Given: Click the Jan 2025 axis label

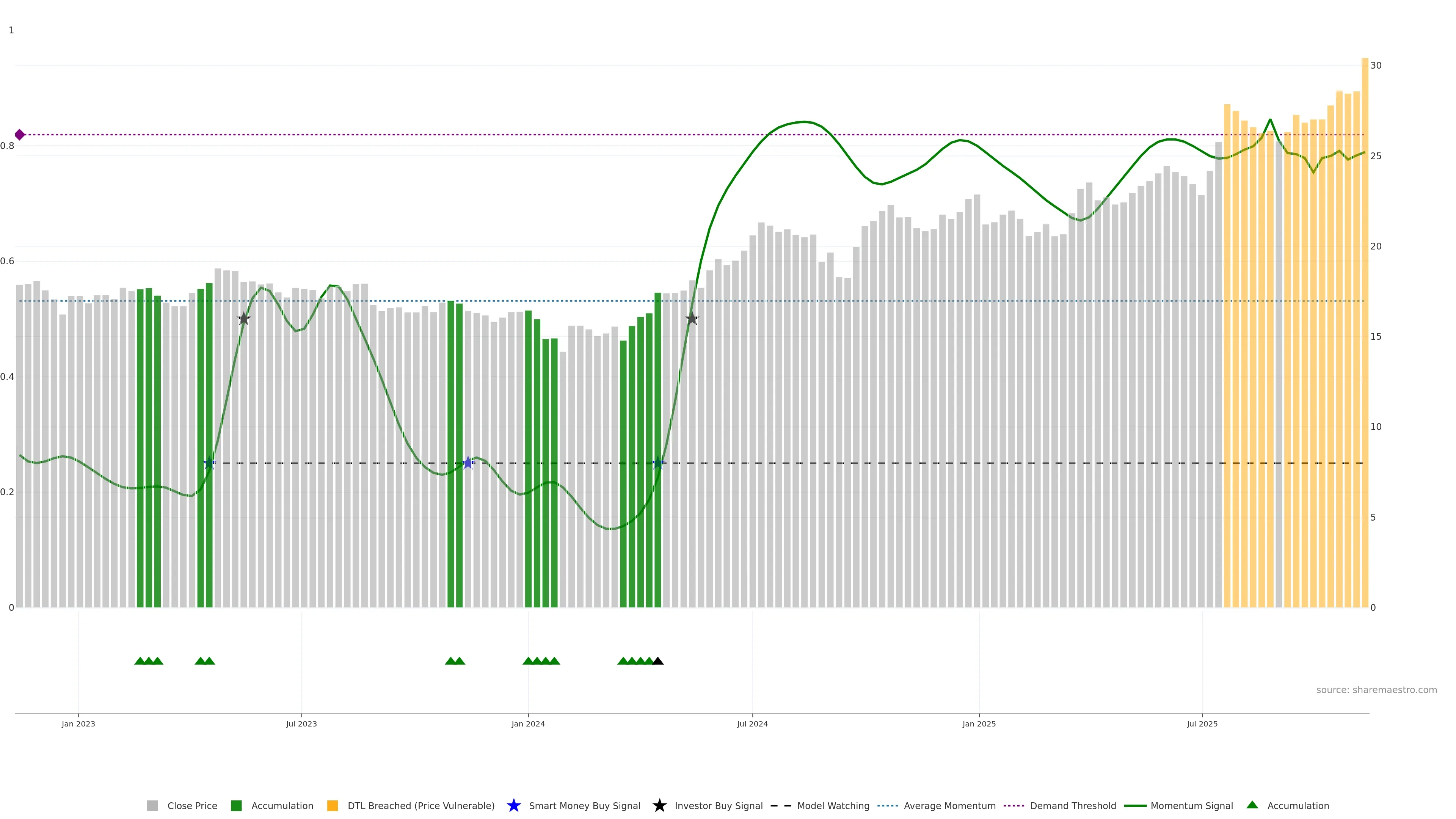Looking at the screenshot, I should (978, 723).
